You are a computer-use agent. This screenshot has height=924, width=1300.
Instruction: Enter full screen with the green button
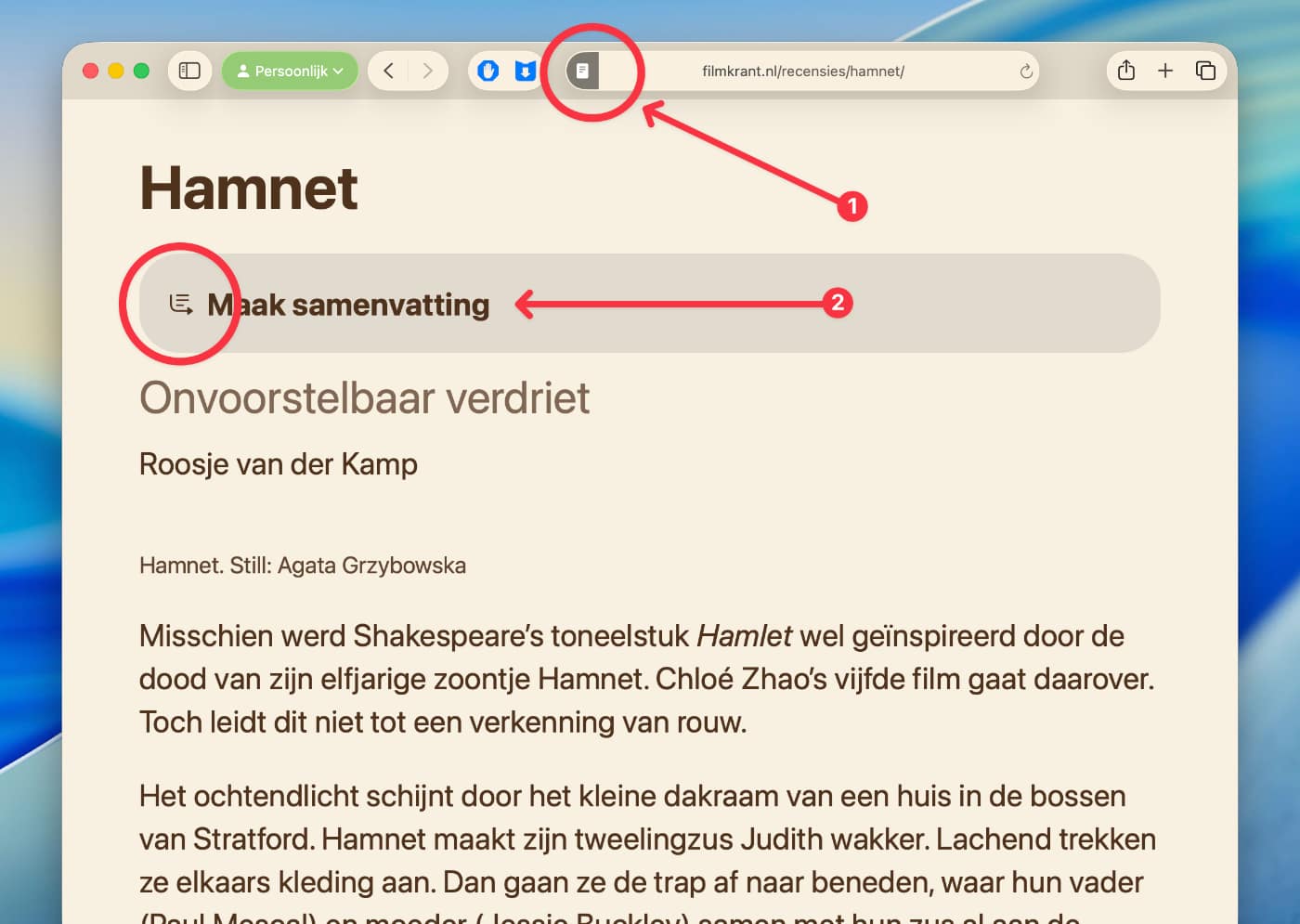[x=141, y=70]
